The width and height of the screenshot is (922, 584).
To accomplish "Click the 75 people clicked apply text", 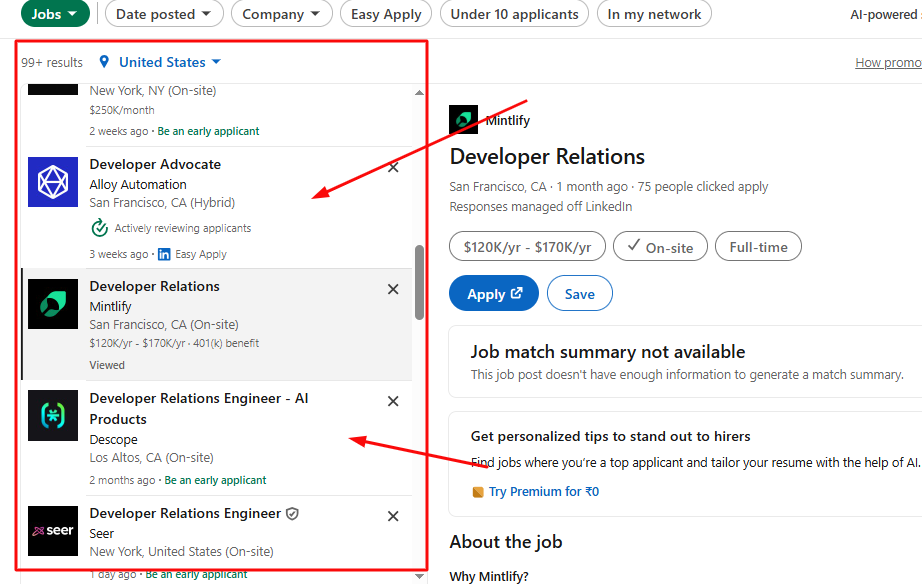I will [703, 186].
